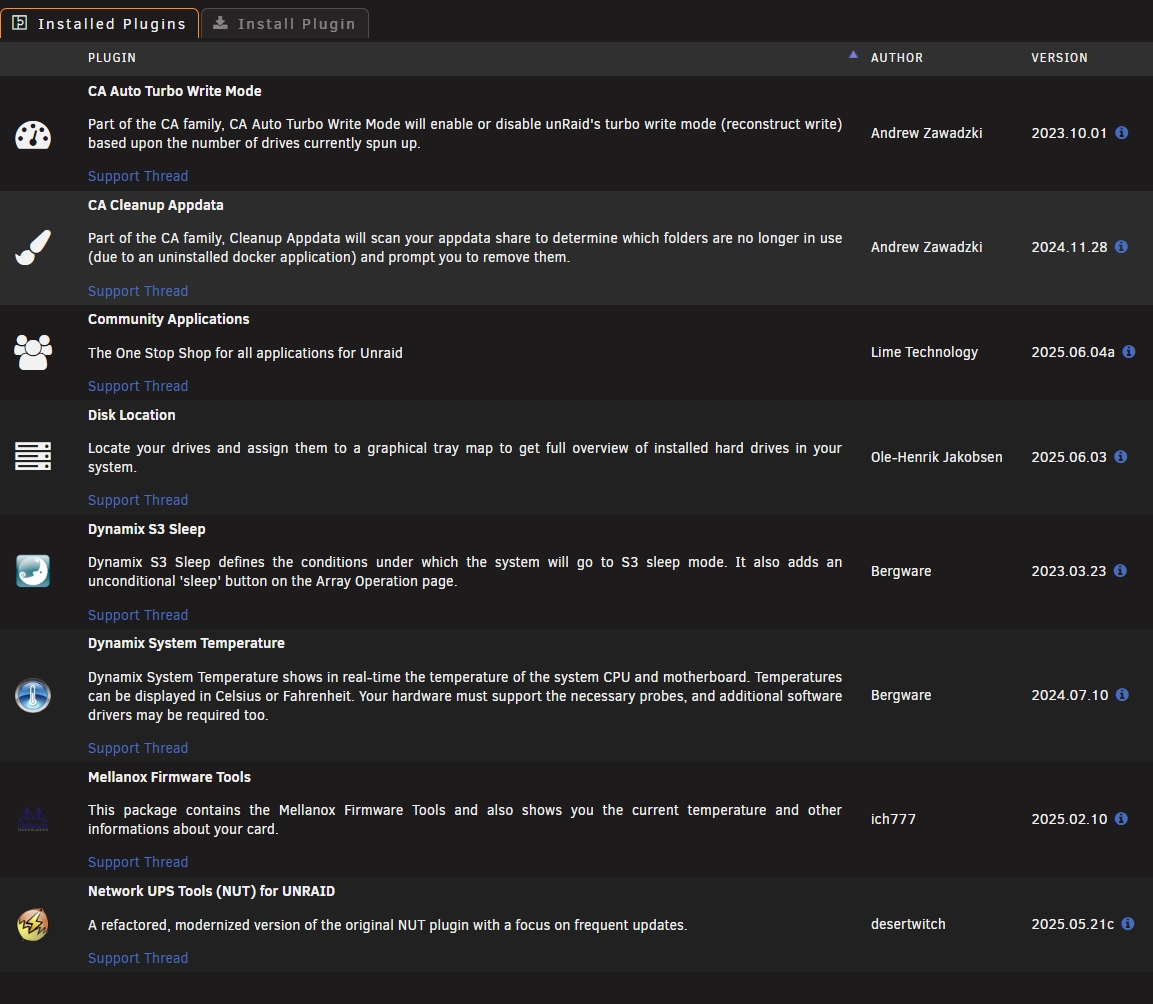
Task: Open Support Thread for Dynamix S3 Sleep
Action: (x=138, y=615)
